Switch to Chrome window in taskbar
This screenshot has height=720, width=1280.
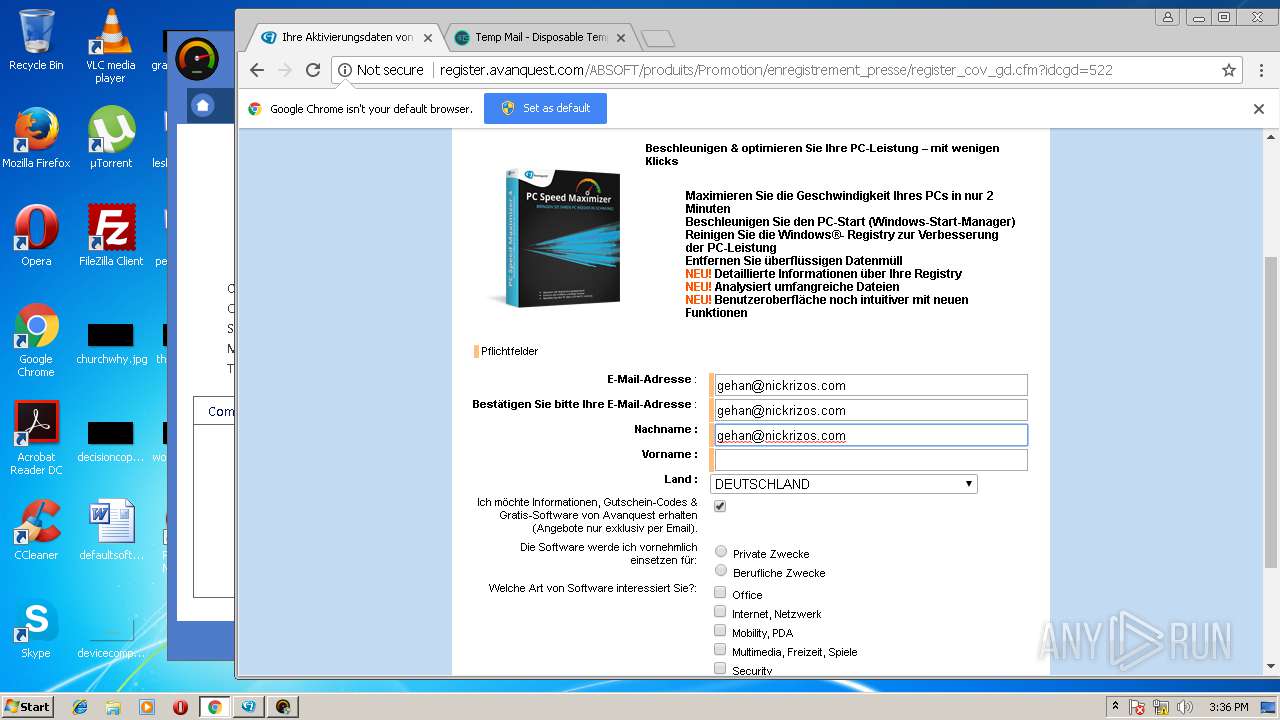coord(214,707)
